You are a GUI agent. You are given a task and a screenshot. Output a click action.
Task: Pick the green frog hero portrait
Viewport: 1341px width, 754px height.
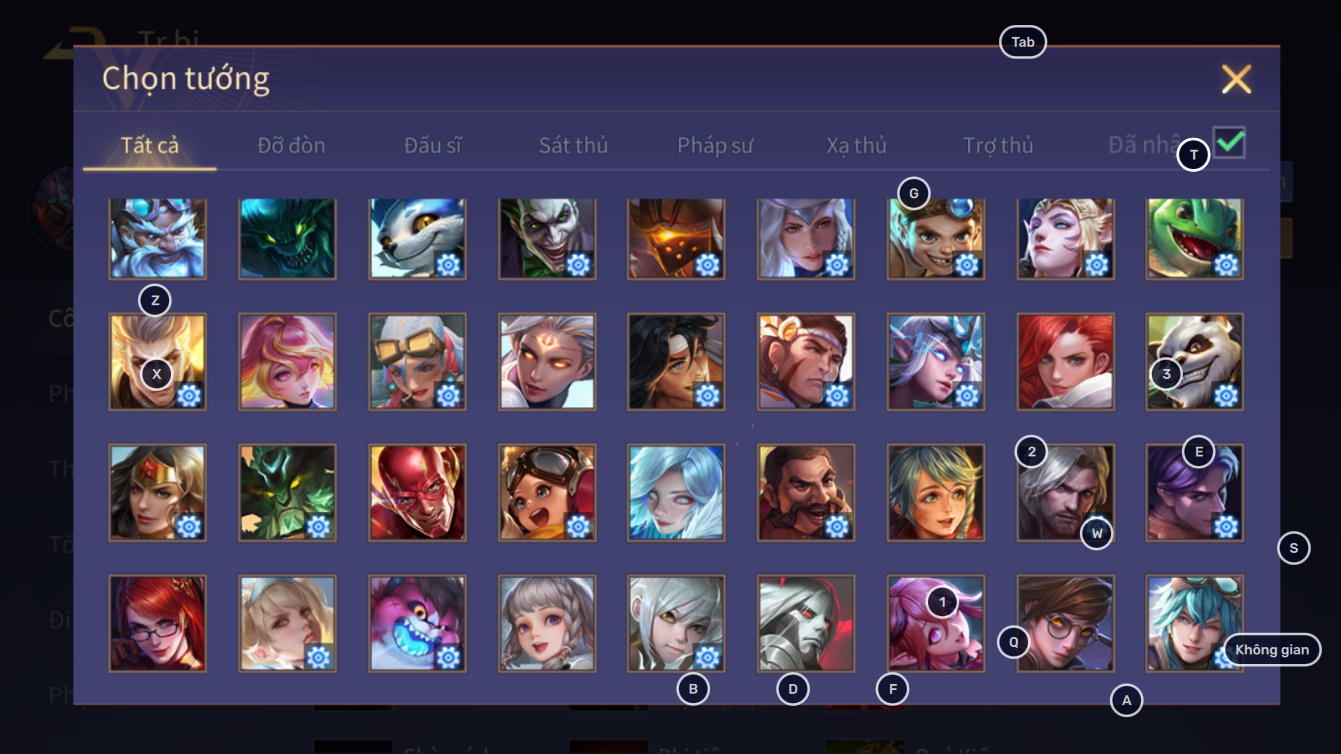pyautogui.click(x=1195, y=236)
